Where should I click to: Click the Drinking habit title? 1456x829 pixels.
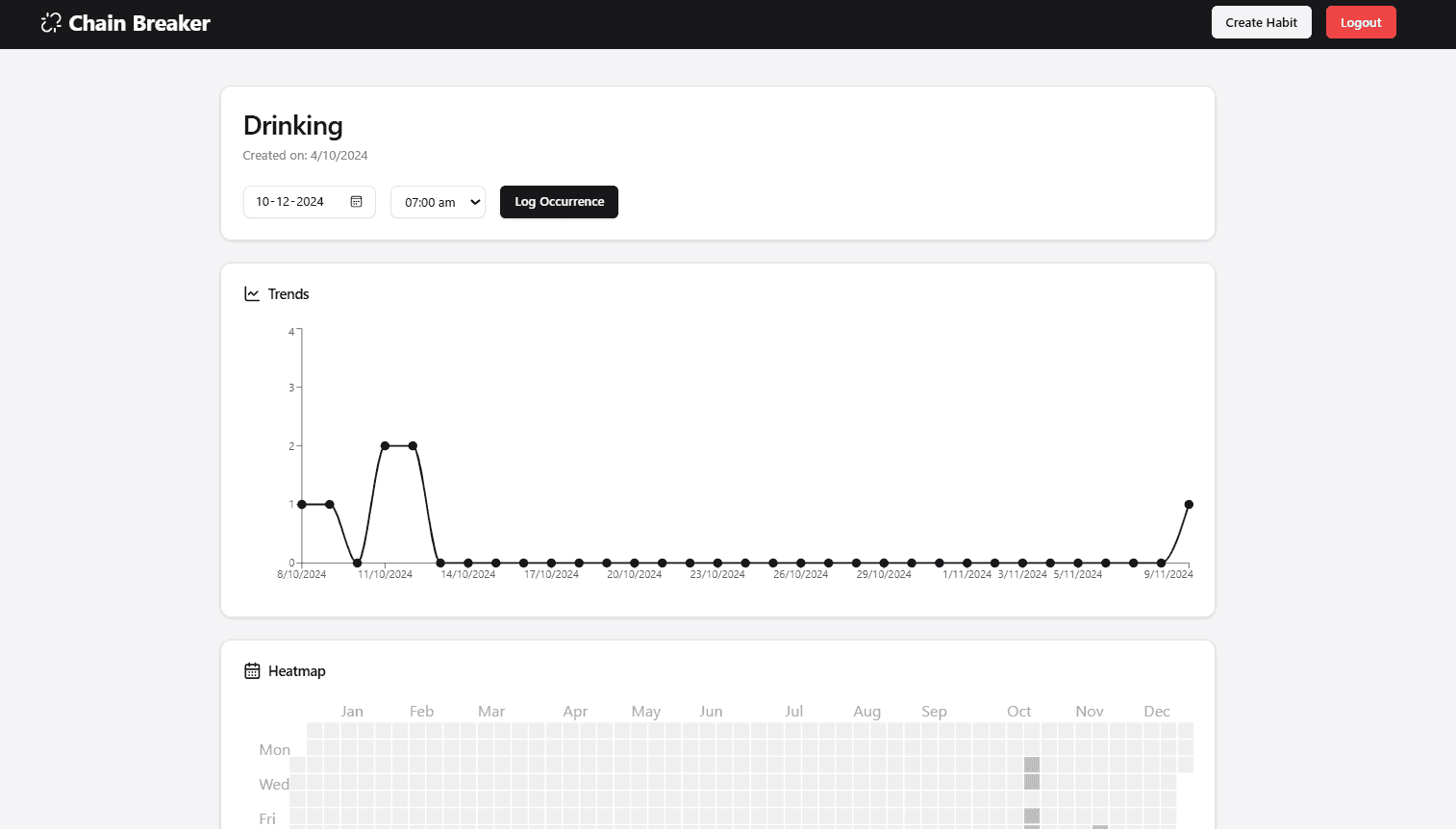pos(292,126)
